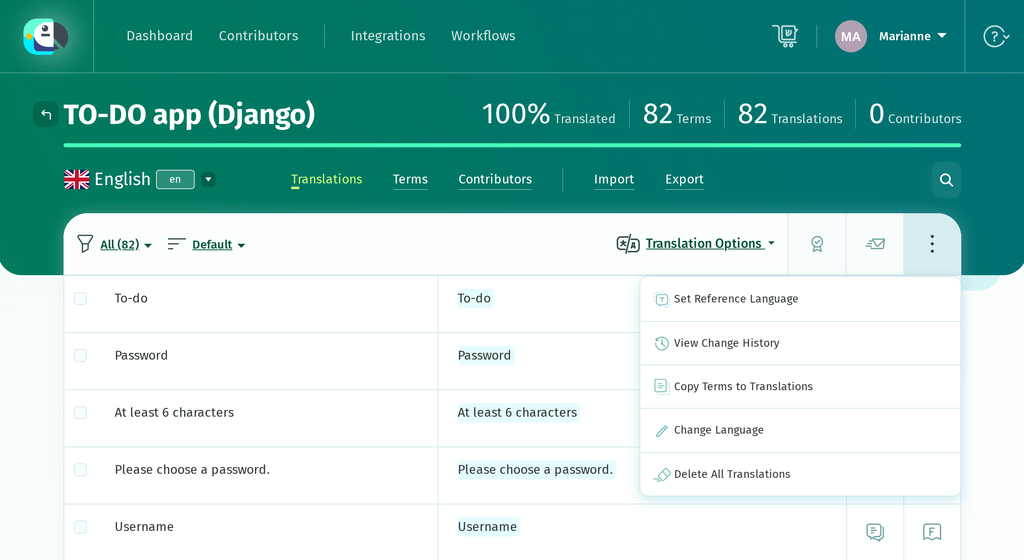Click the search magnifier icon

pos(946,179)
